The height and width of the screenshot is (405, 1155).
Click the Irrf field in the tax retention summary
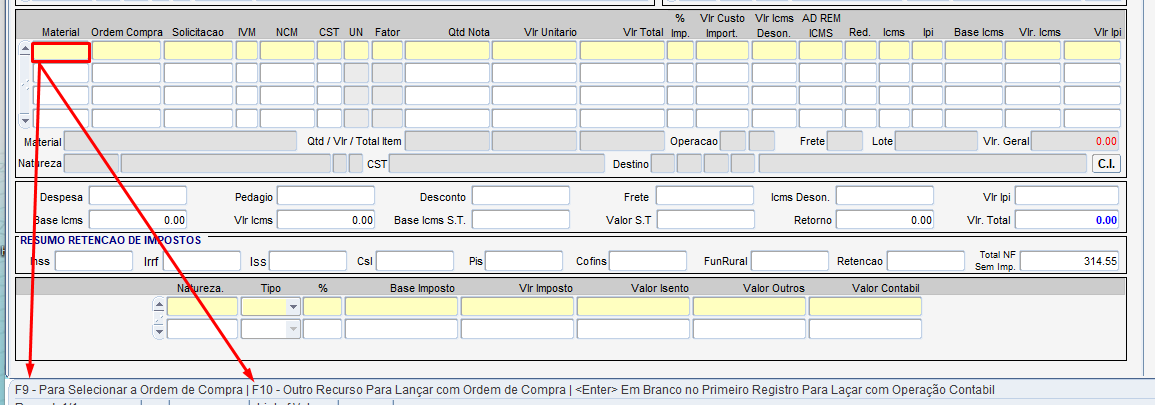point(201,261)
